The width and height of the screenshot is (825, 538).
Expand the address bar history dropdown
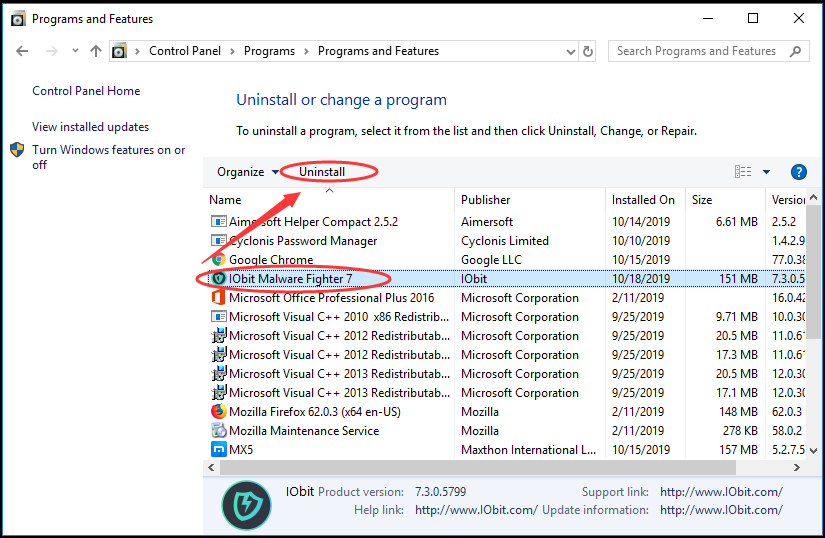tap(570, 52)
